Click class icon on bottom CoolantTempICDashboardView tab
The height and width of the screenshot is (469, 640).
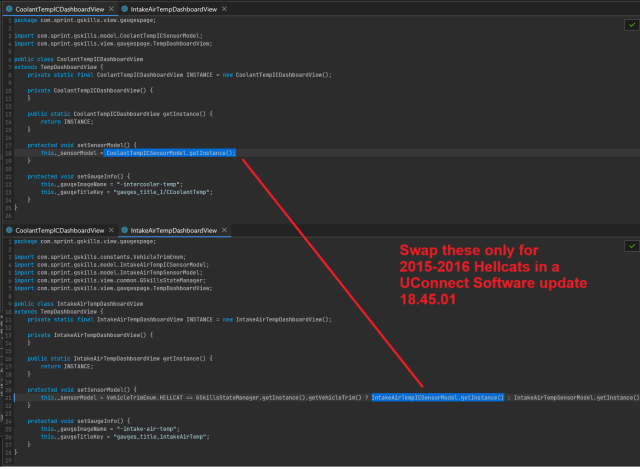click(8, 230)
